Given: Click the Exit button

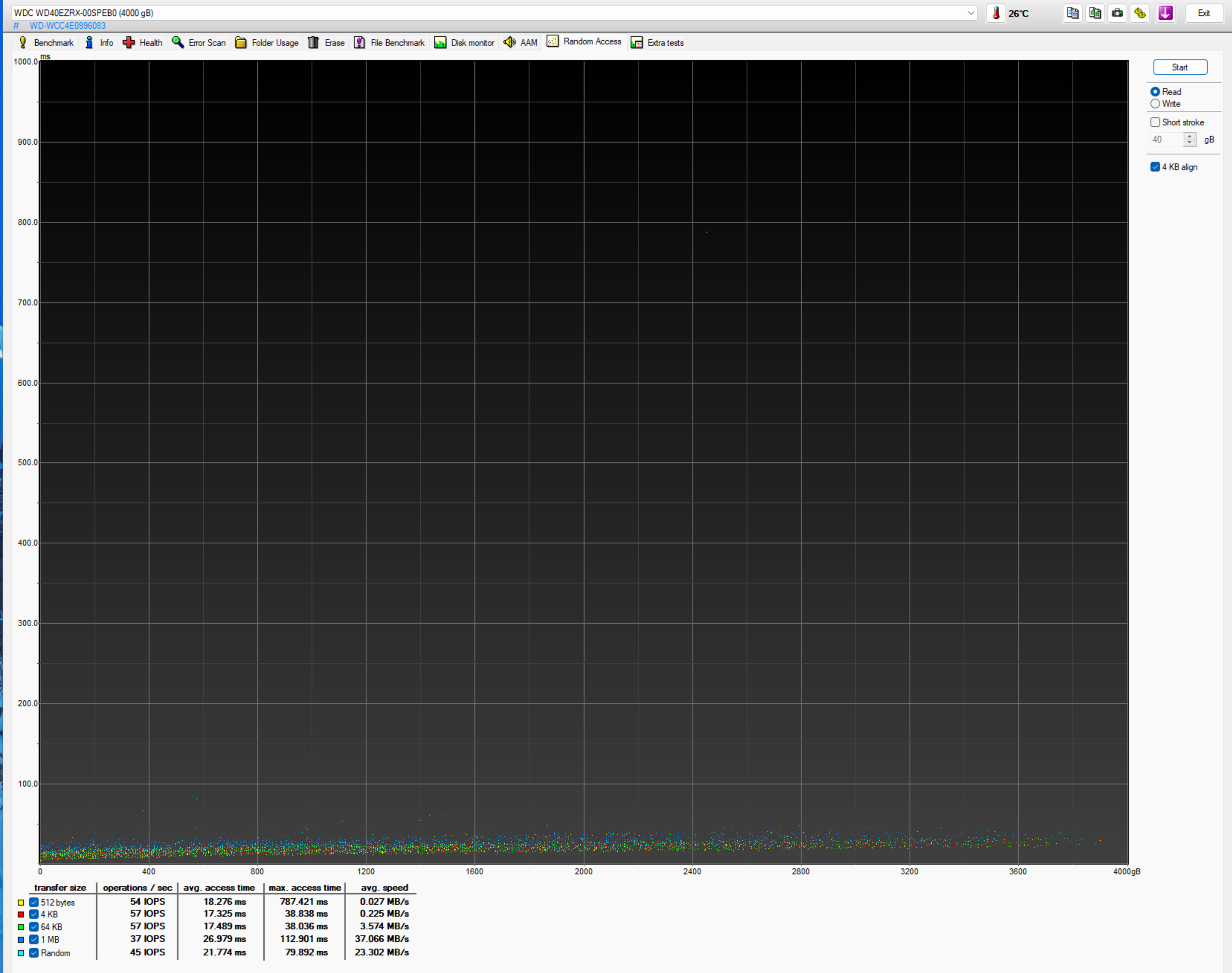Looking at the screenshot, I should 1204,13.
